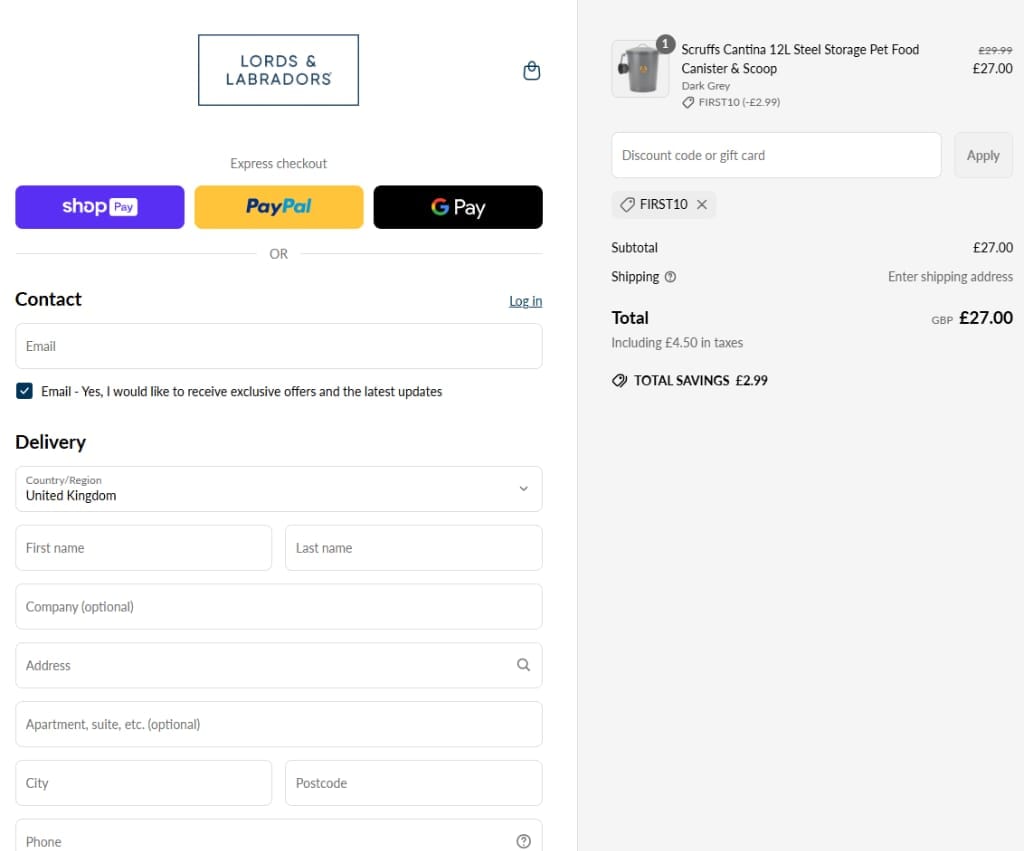Click the Total £27.00 amount
1024x851 pixels.
pos(985,318)
